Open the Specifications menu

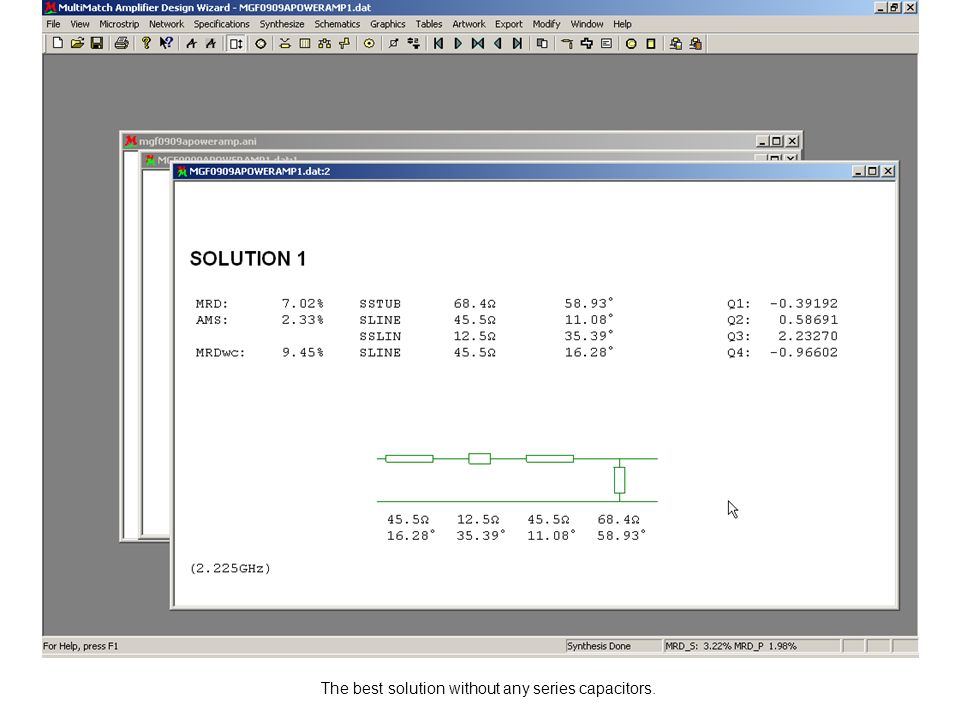click(x=222, y=24)
